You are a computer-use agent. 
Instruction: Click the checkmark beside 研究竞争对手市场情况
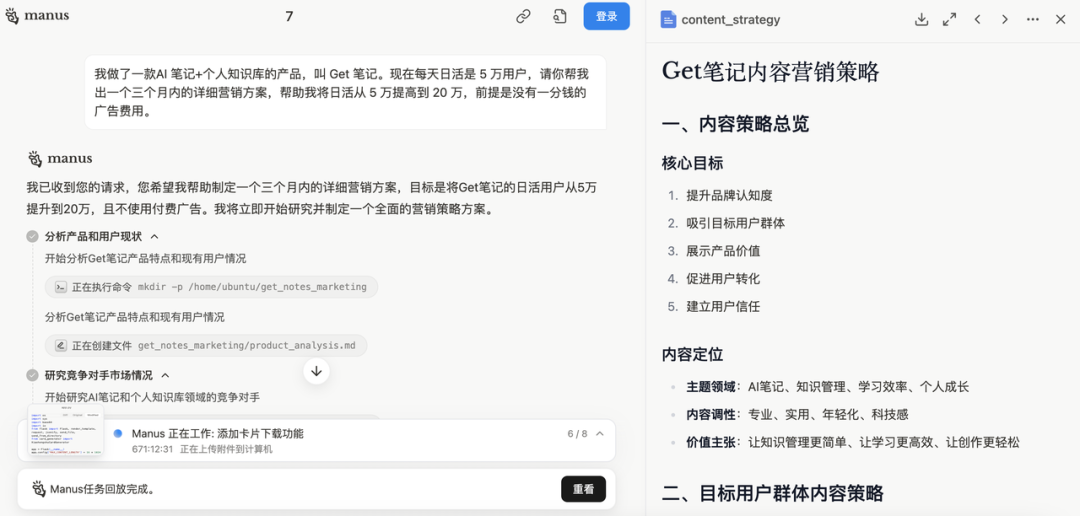point(33,376)
